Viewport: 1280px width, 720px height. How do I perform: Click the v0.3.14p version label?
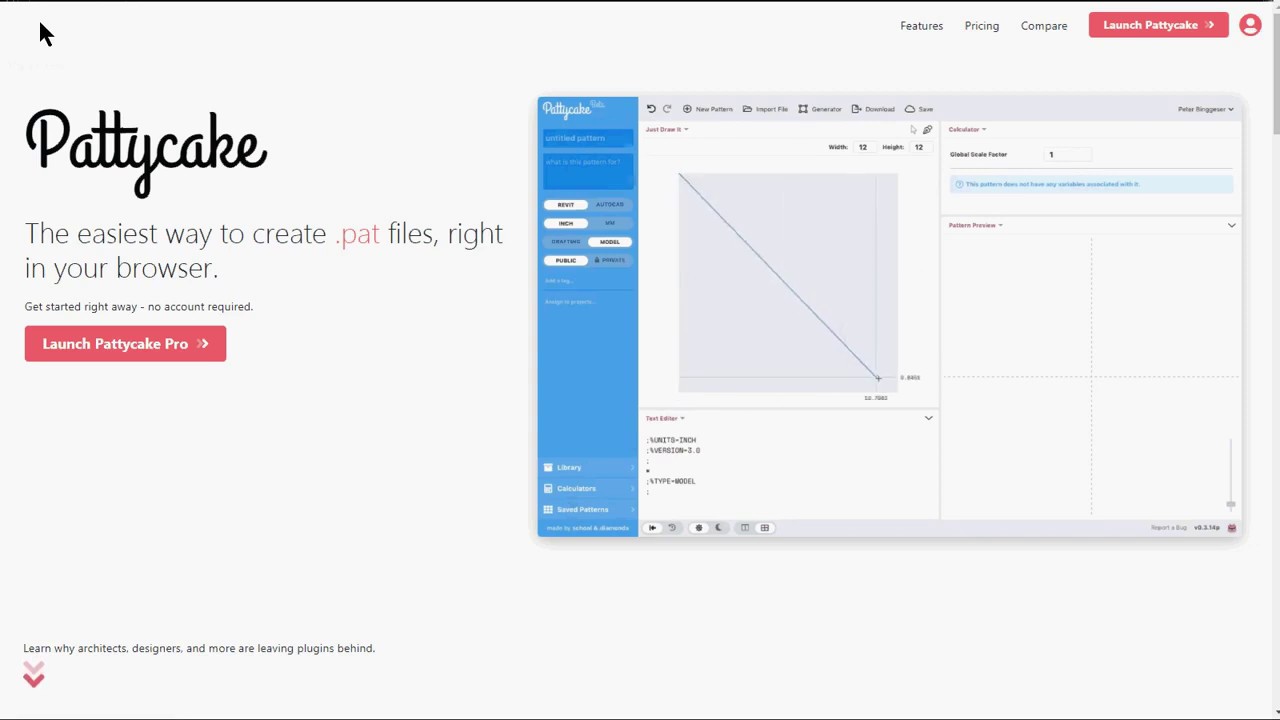point(1207,528)
